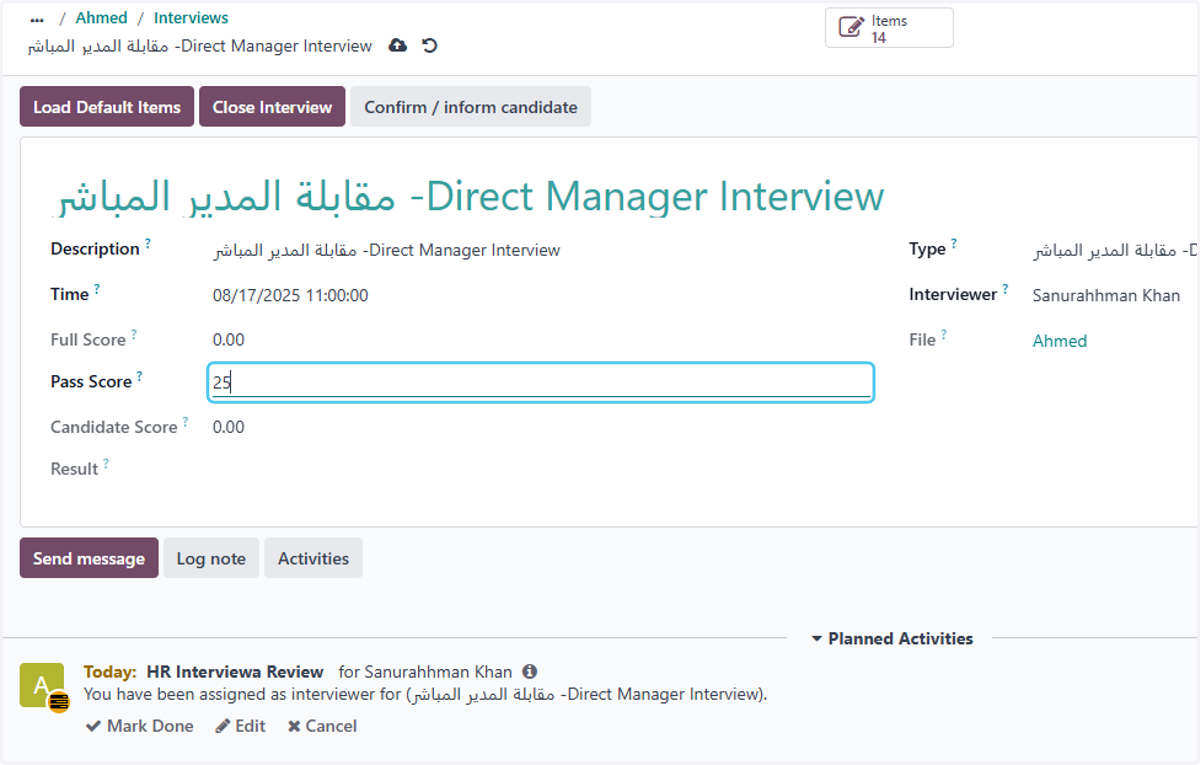Click the cloud upload save icon
The height and width of the screenshot is (765, 1200).
click(x=397, y=46)
